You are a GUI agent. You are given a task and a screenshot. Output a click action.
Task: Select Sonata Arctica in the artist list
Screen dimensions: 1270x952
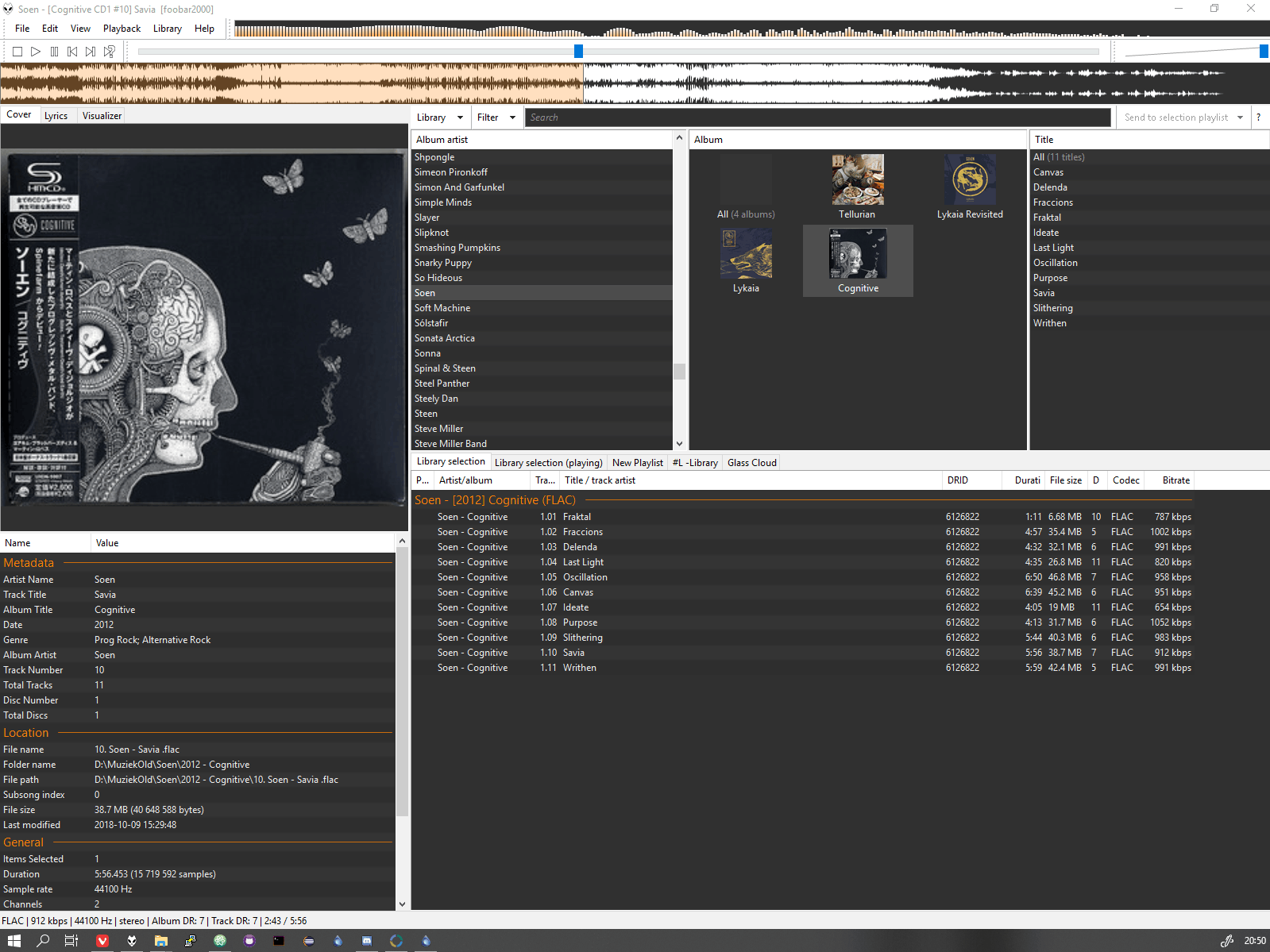pos(542,338)
